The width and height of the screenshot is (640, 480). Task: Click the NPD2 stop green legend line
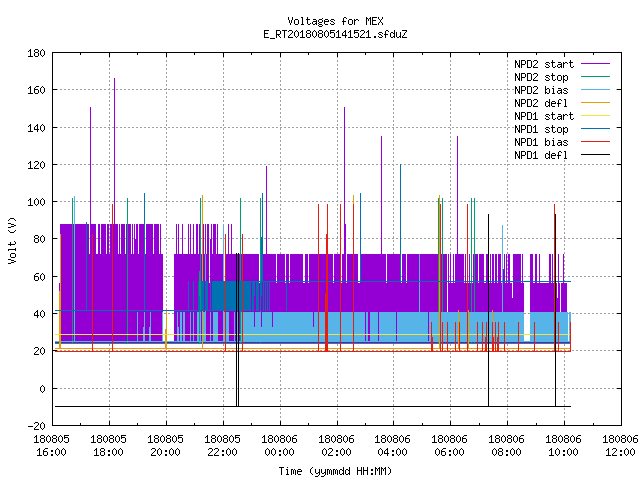pyautogui.click(x=595, y=77)
